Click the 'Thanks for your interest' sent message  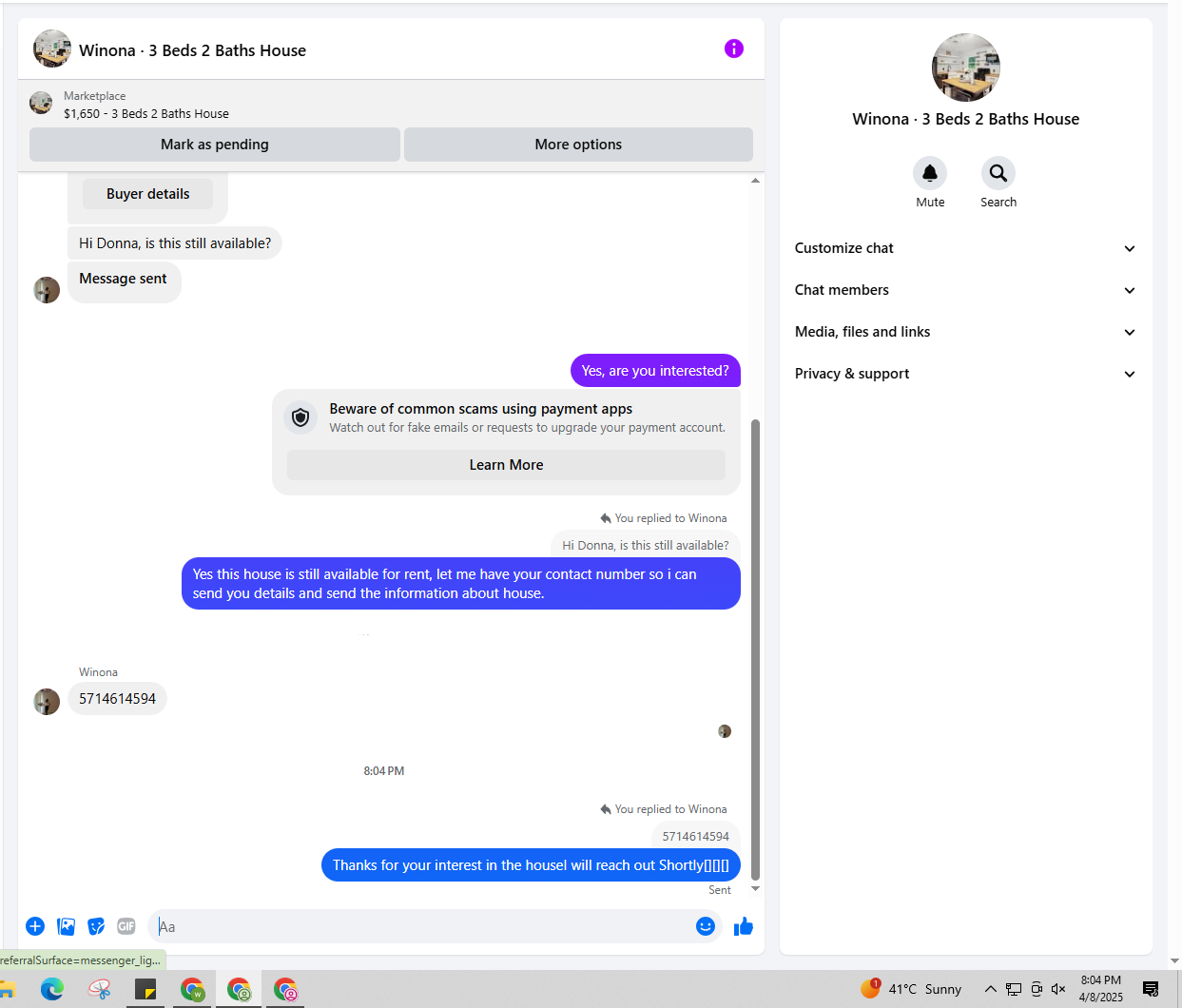click(531, 865)
